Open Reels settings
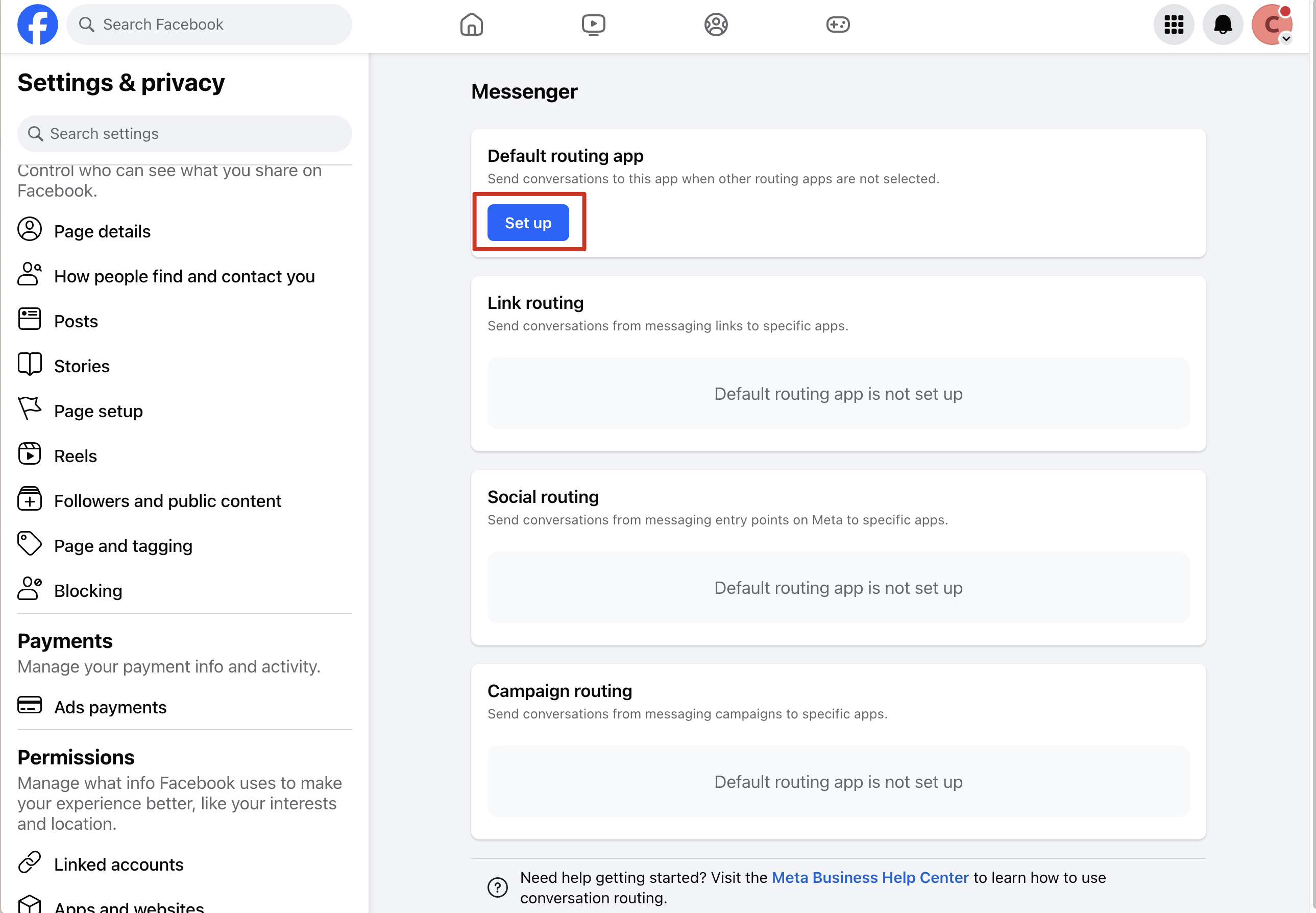This screenshot has height=913, width=1316. point(185,456)
